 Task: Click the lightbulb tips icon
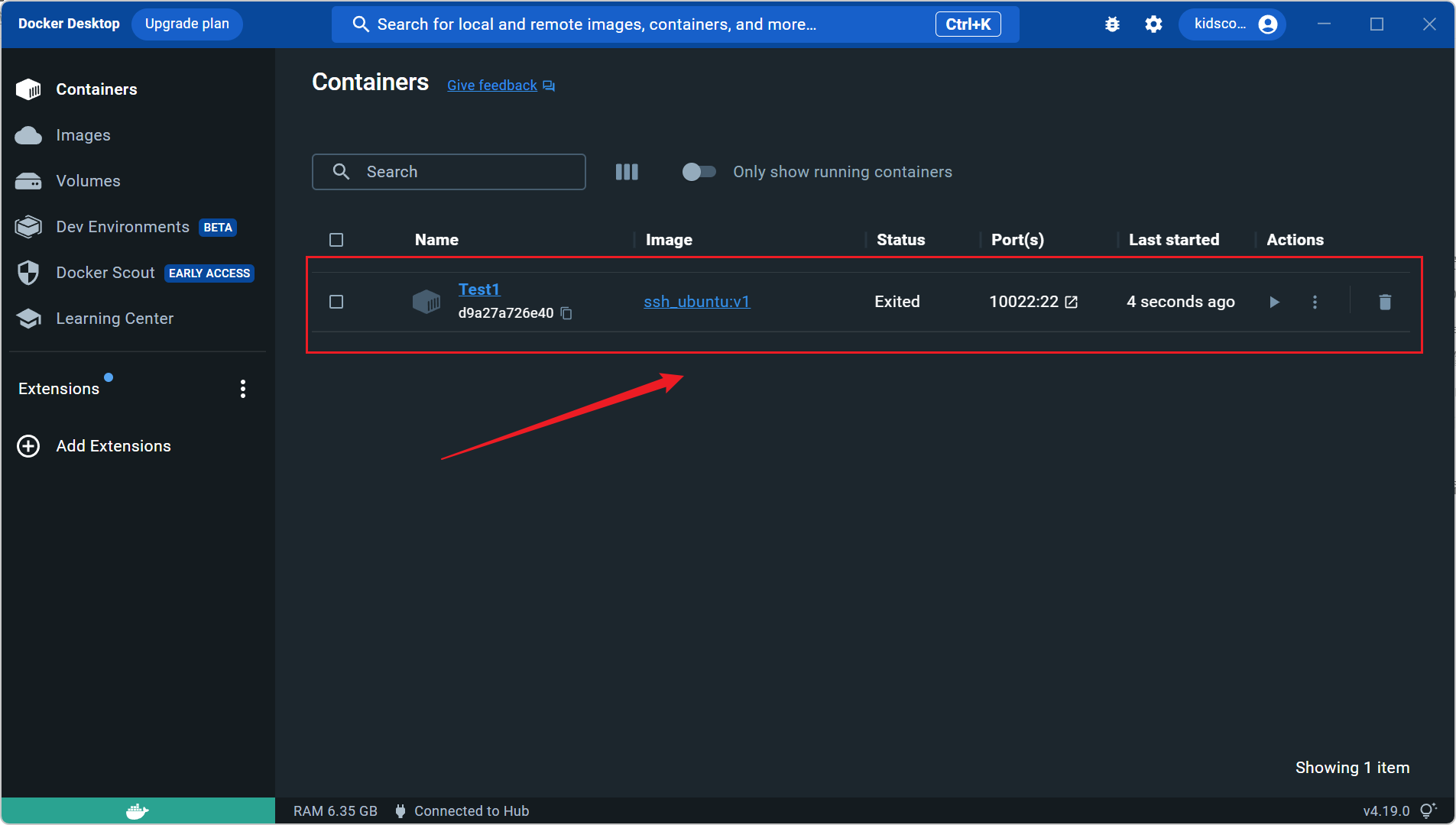click(x=1428, y=810)
